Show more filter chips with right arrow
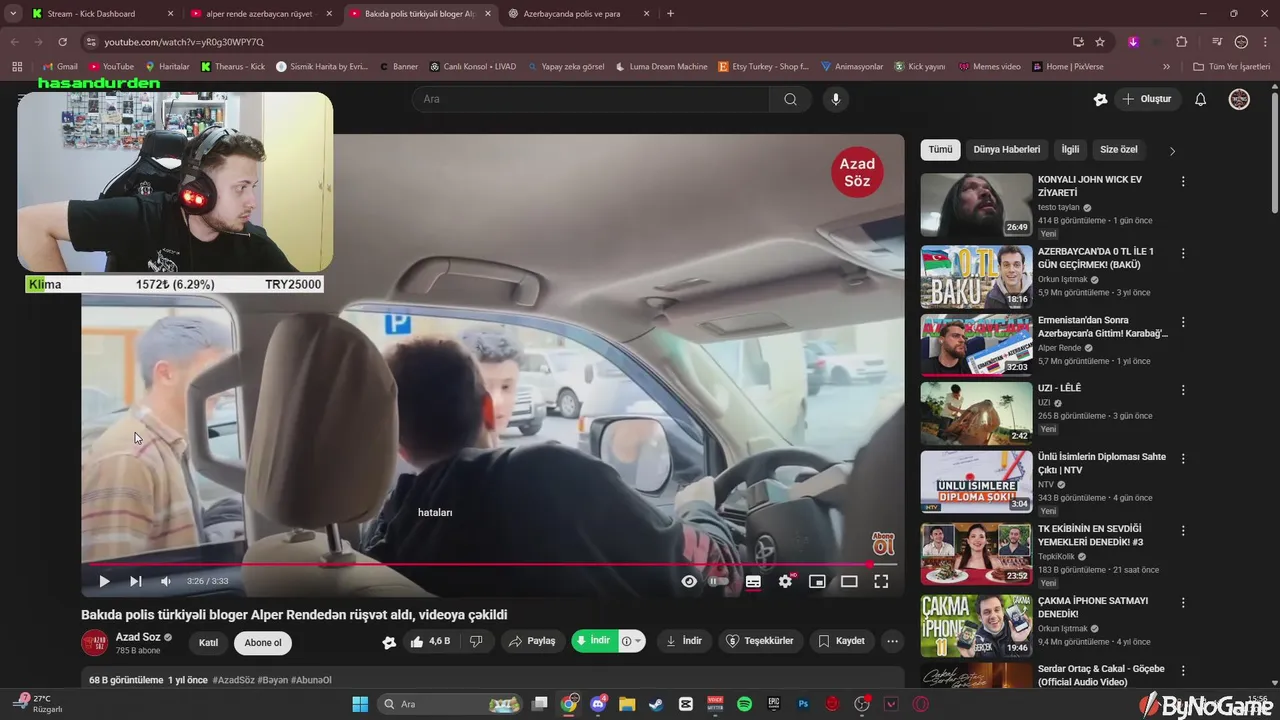Image resolution: width=1280 pixels, height=720 pixels. point(1172,151)
